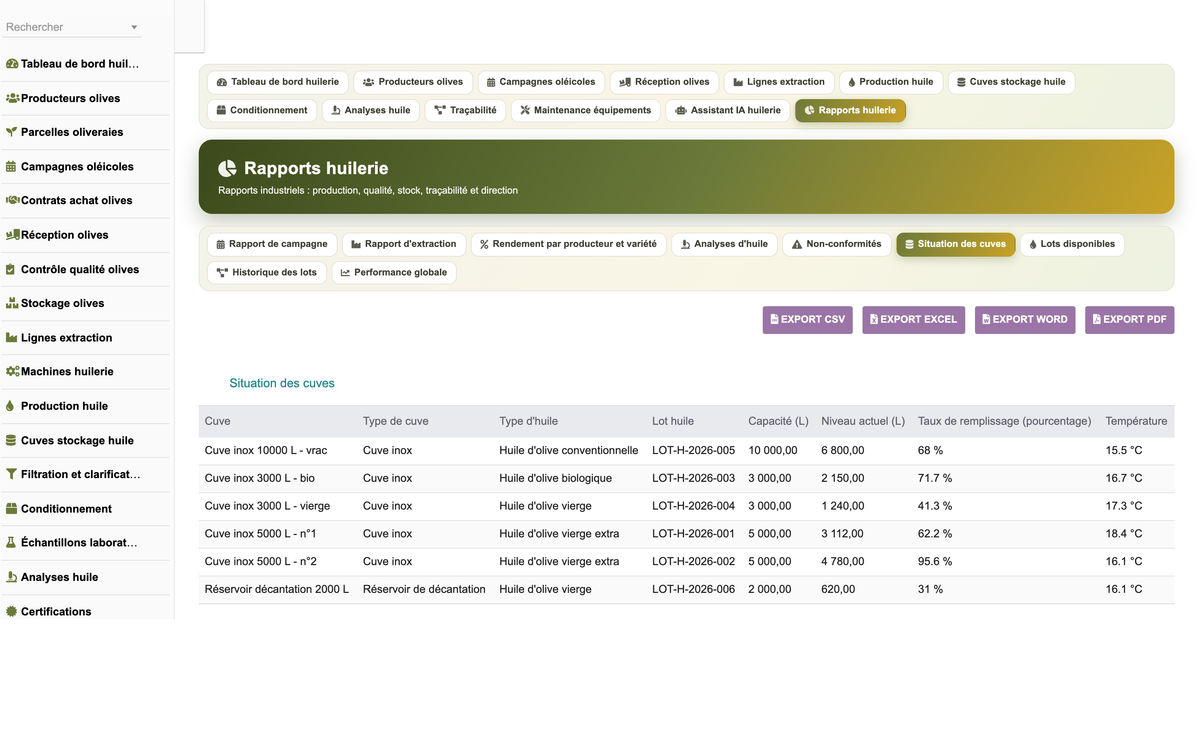Open the Historique des lots report tab
1200x743 pixels.
pos(267,272)
